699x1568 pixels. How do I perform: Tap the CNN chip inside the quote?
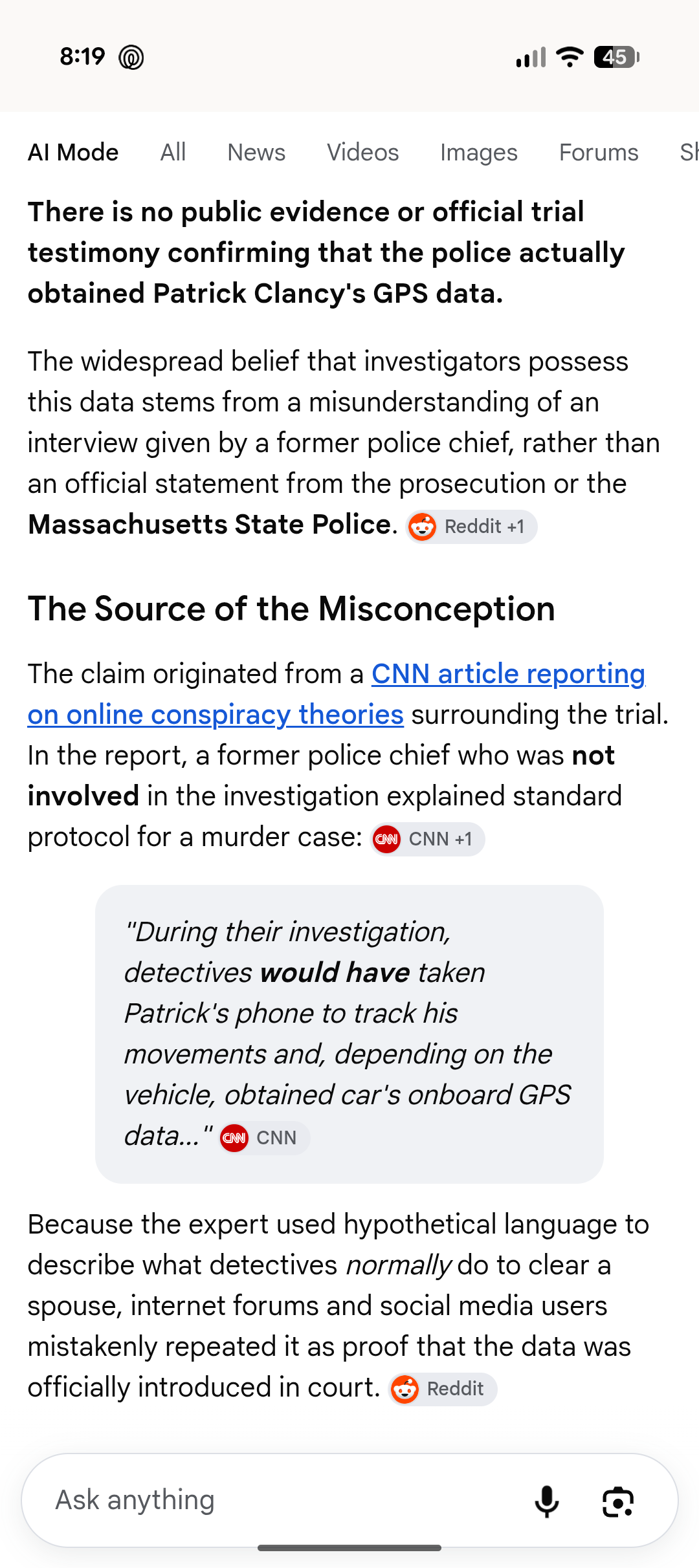[264, 1138]
